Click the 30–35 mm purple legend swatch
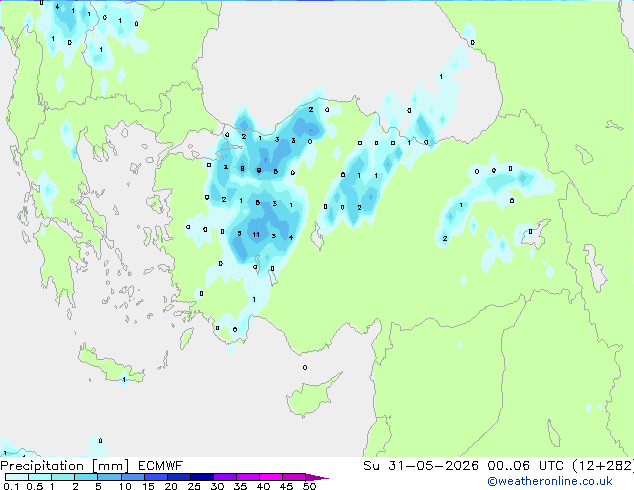 coord(224,477)
